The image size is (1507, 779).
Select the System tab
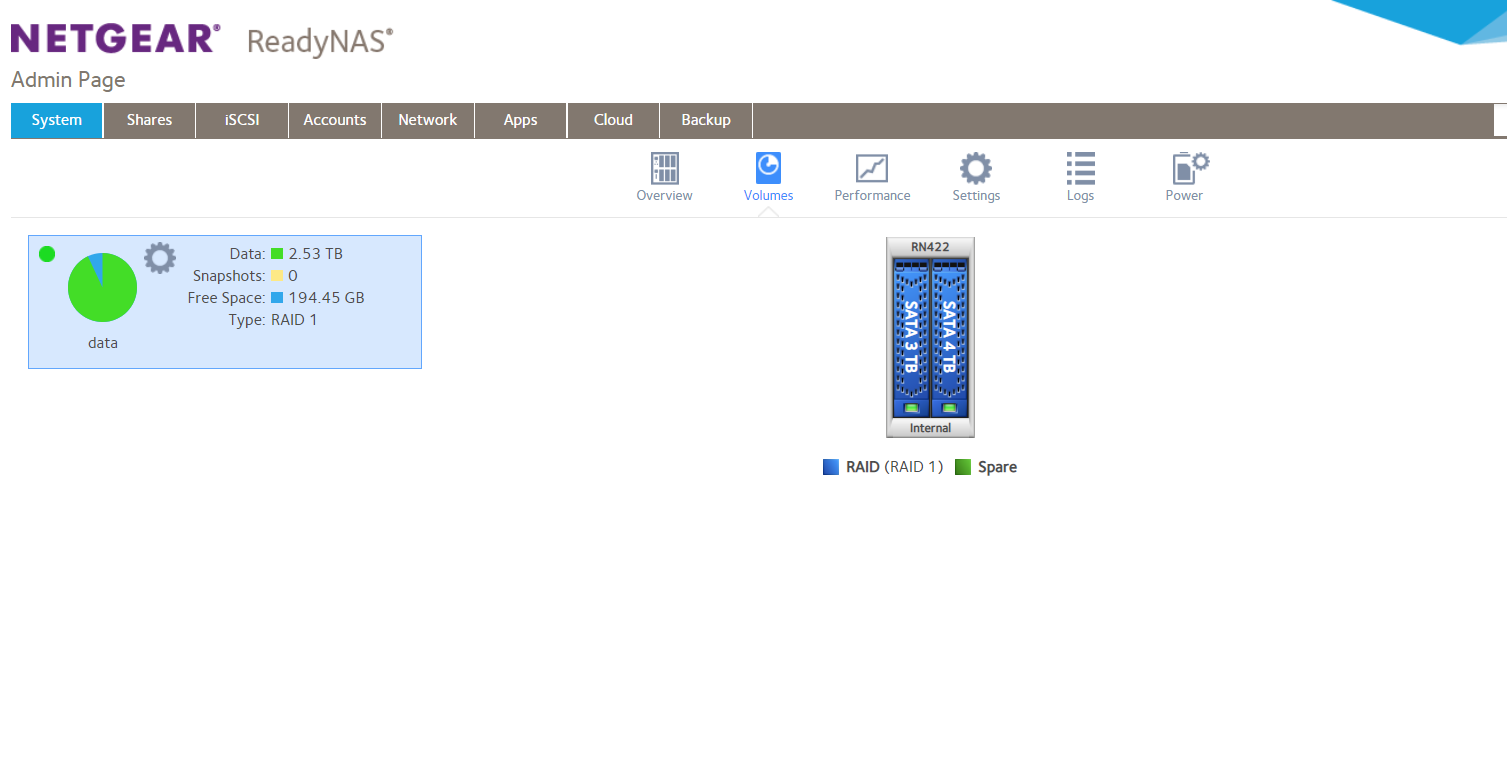(56, 120)
